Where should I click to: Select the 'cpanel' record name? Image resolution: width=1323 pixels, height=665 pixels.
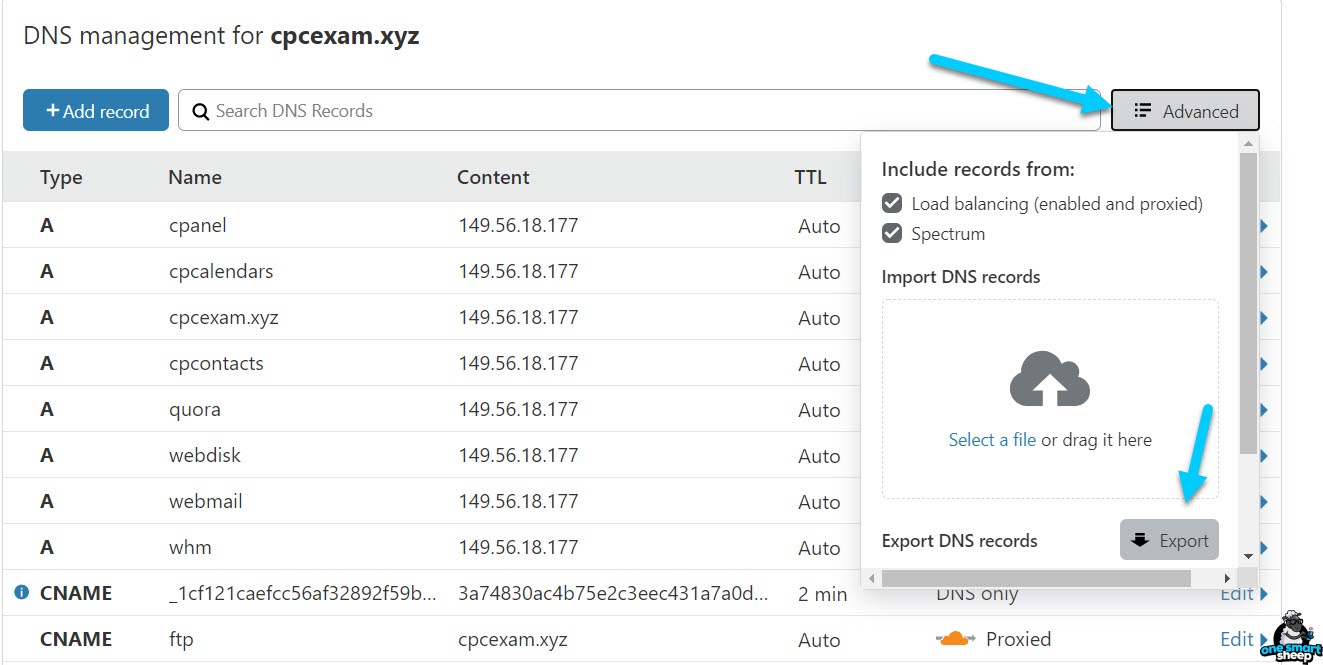pyautogui.click(x=198, y=226)
